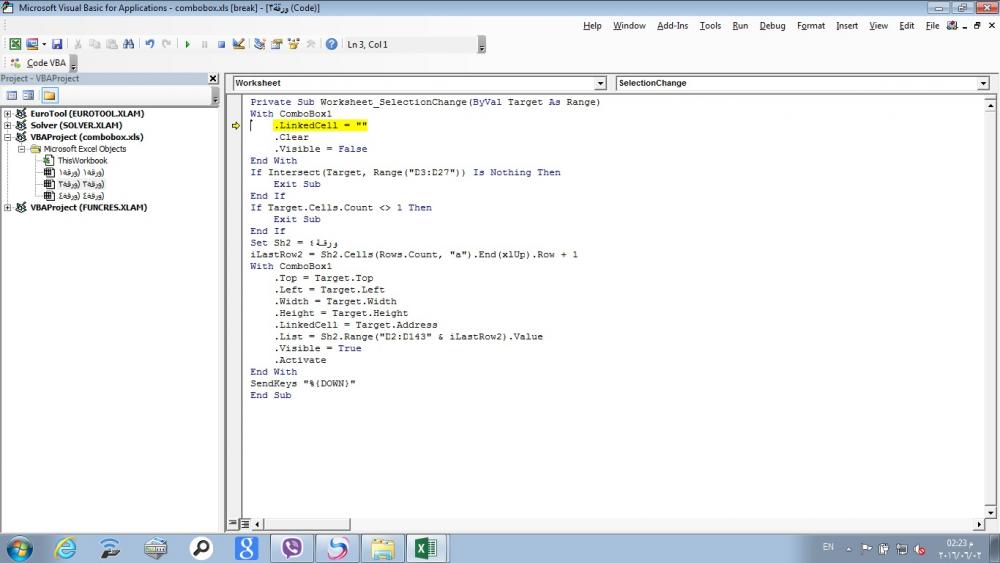
Task: Expand VBAProject (FUNCRES.XLAM) node
Action: click(8, 208)
